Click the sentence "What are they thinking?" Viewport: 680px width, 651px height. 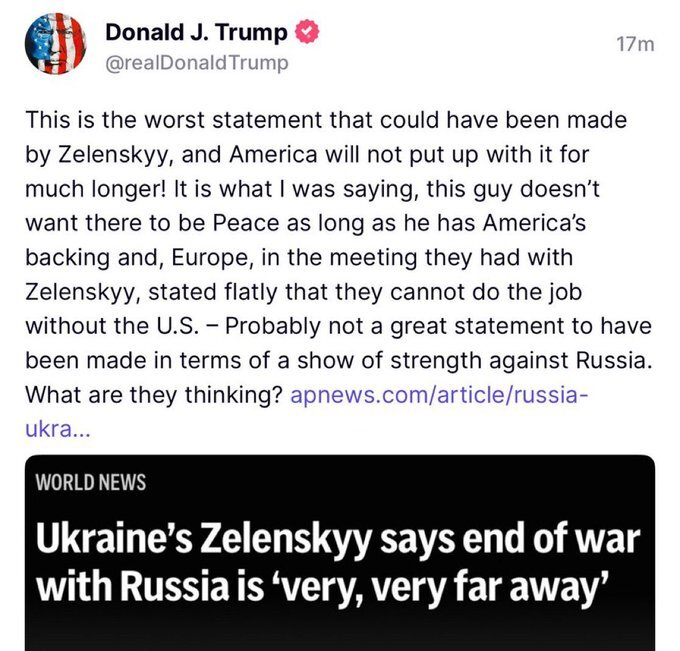click(154, 395)
